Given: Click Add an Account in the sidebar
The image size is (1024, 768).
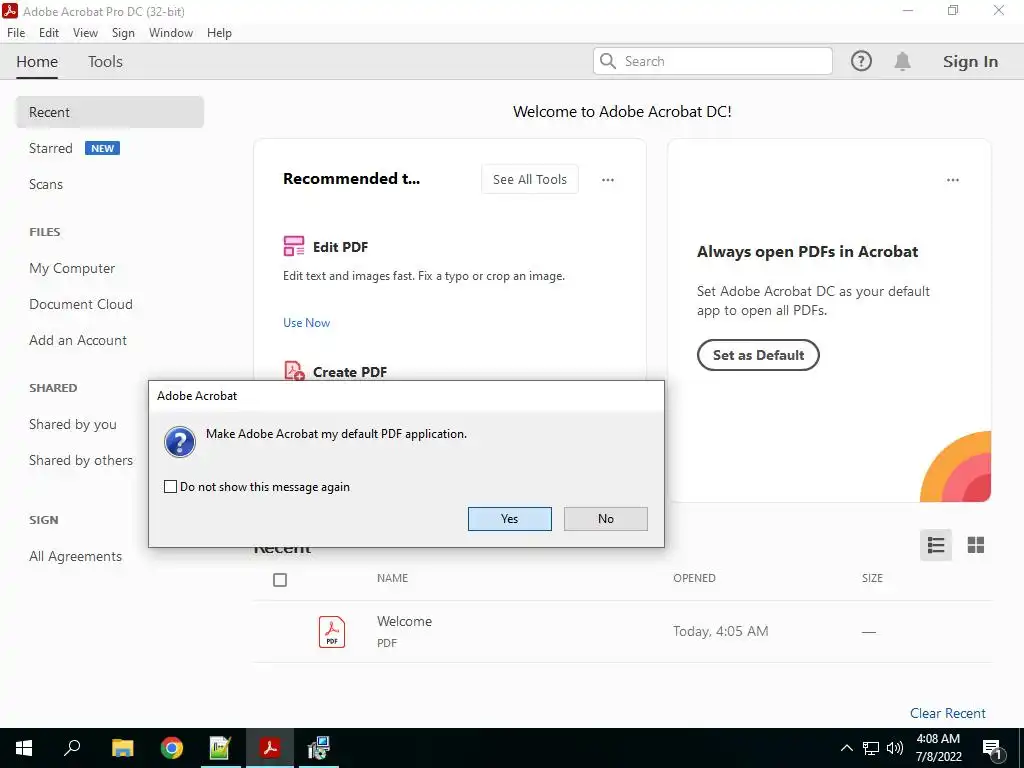Looking at the screenshot, I should point(78,340).
